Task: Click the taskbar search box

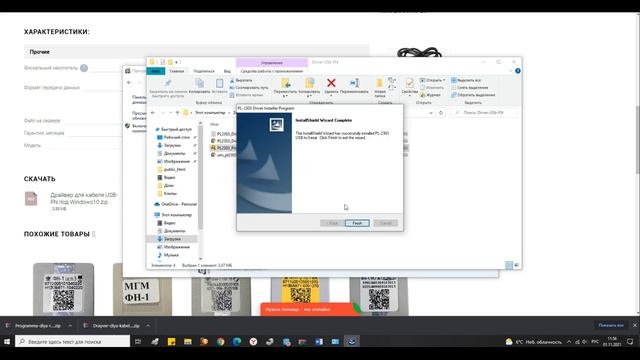Action: coord(73,341)
